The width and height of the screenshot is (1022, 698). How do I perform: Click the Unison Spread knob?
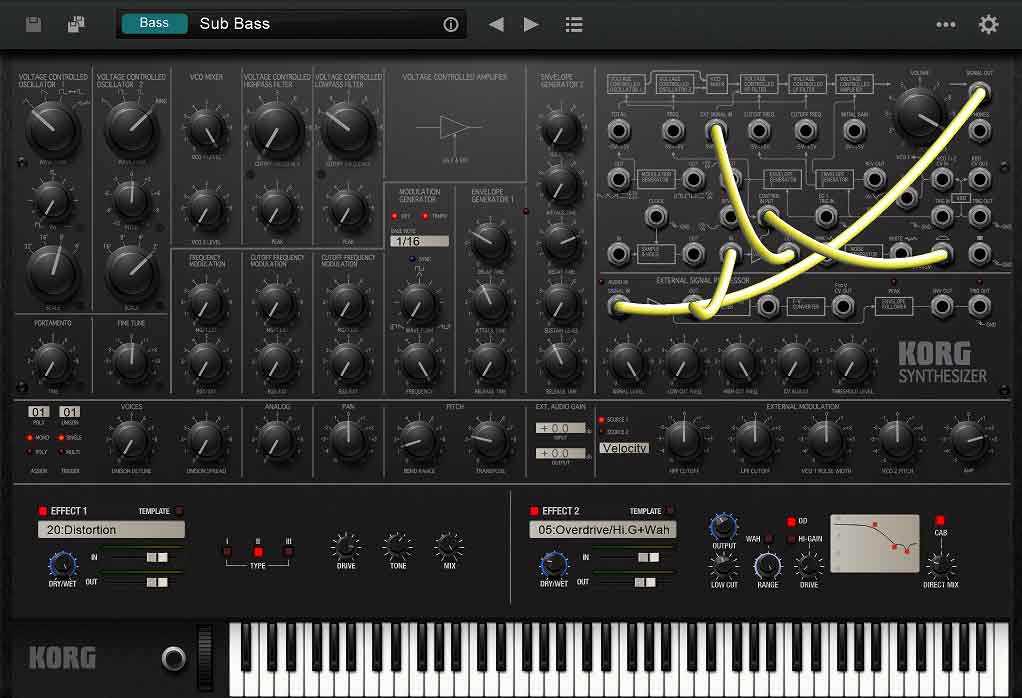206,441
